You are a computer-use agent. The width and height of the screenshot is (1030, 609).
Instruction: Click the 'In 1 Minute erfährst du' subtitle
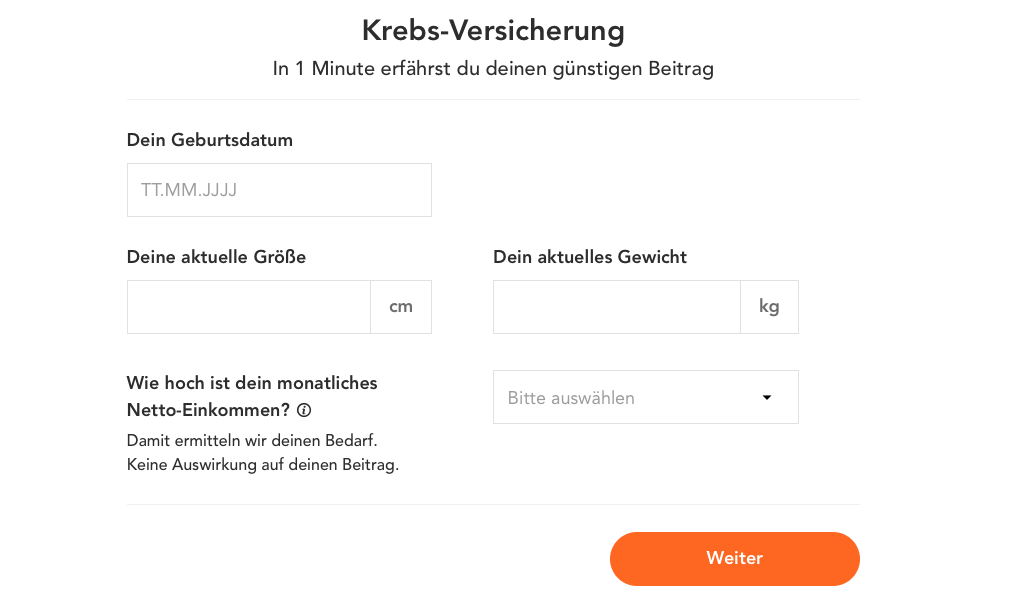pyautogui.click(x=493, y=68)
